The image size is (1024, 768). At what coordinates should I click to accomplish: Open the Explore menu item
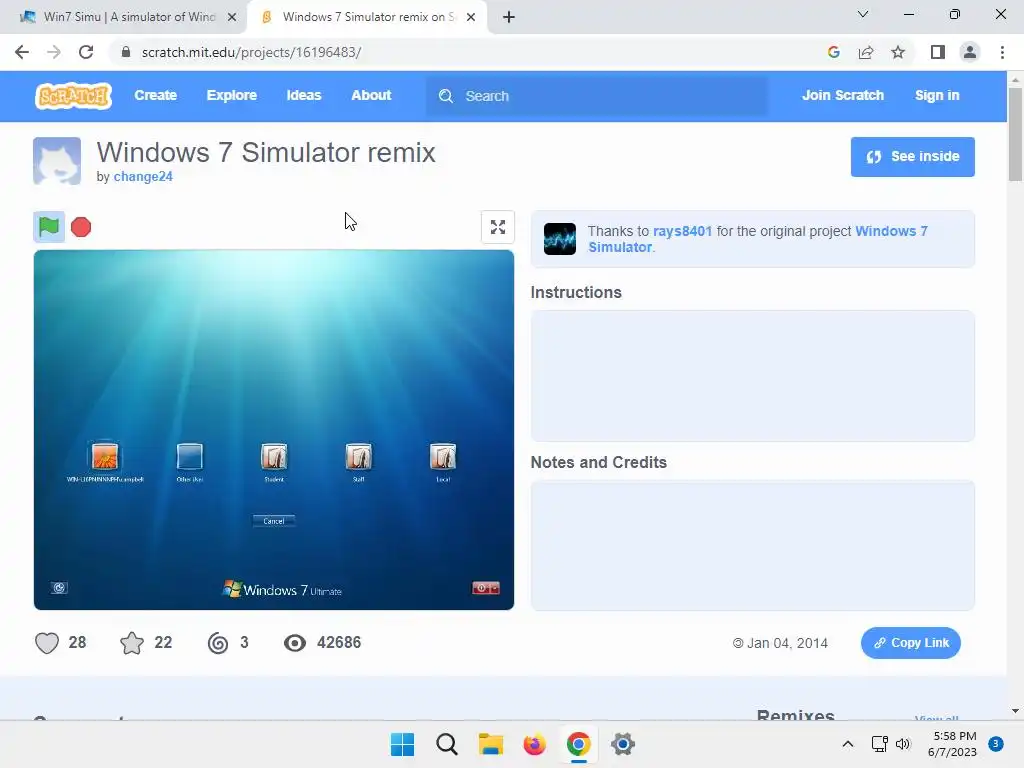click(x=232, y=95)
